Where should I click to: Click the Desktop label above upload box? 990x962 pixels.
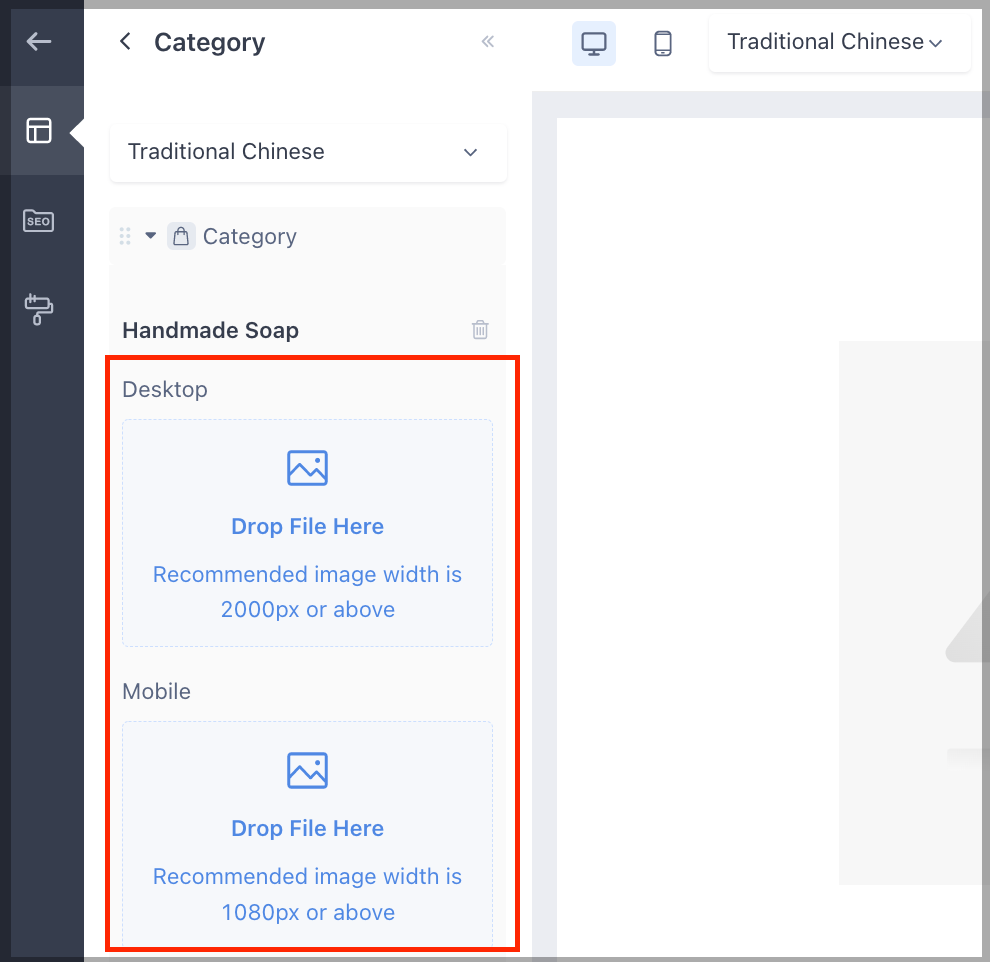pos(165,389)
